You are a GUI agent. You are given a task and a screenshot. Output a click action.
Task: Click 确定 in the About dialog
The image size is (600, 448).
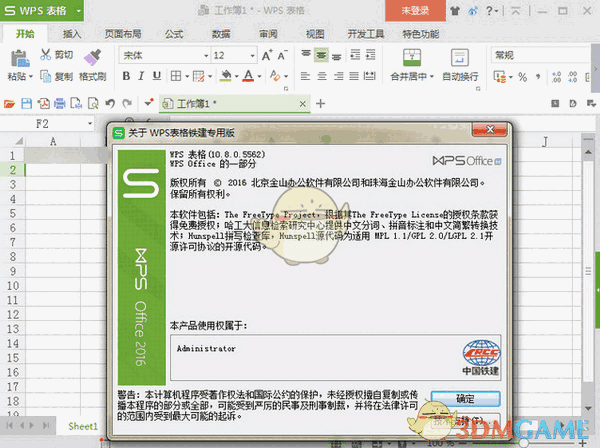(465, 399)
